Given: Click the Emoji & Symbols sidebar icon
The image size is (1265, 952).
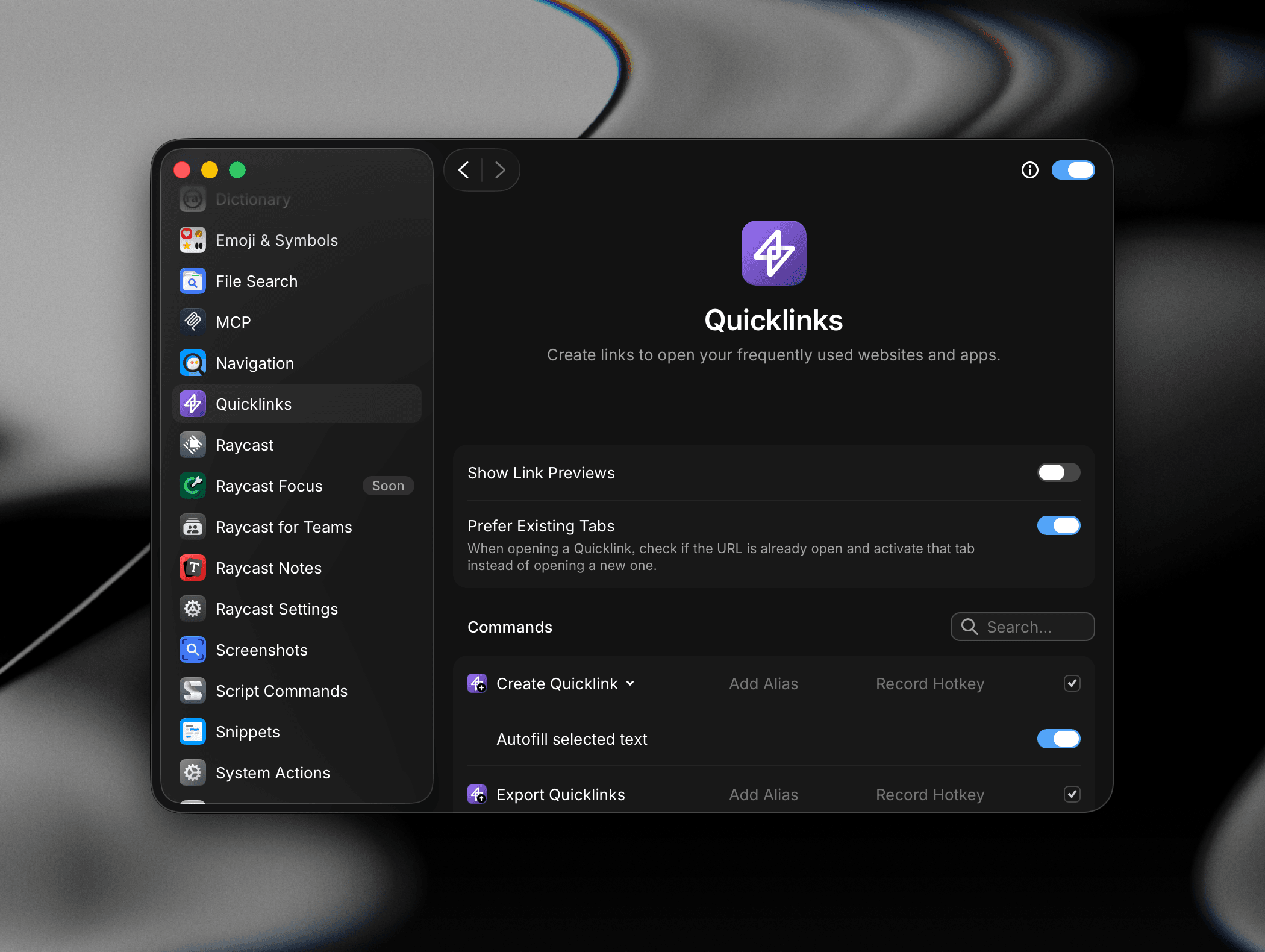Looking at the screenshot, I should click(193, 240).
